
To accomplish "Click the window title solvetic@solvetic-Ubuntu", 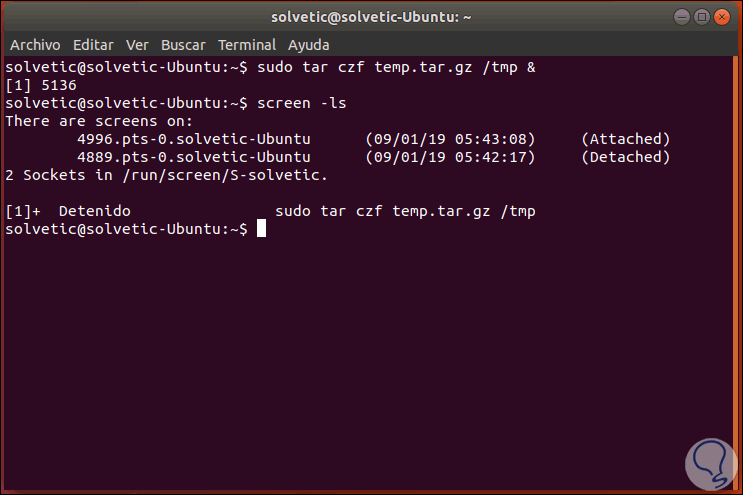I will pyautogui.click(x=371, y=16).
